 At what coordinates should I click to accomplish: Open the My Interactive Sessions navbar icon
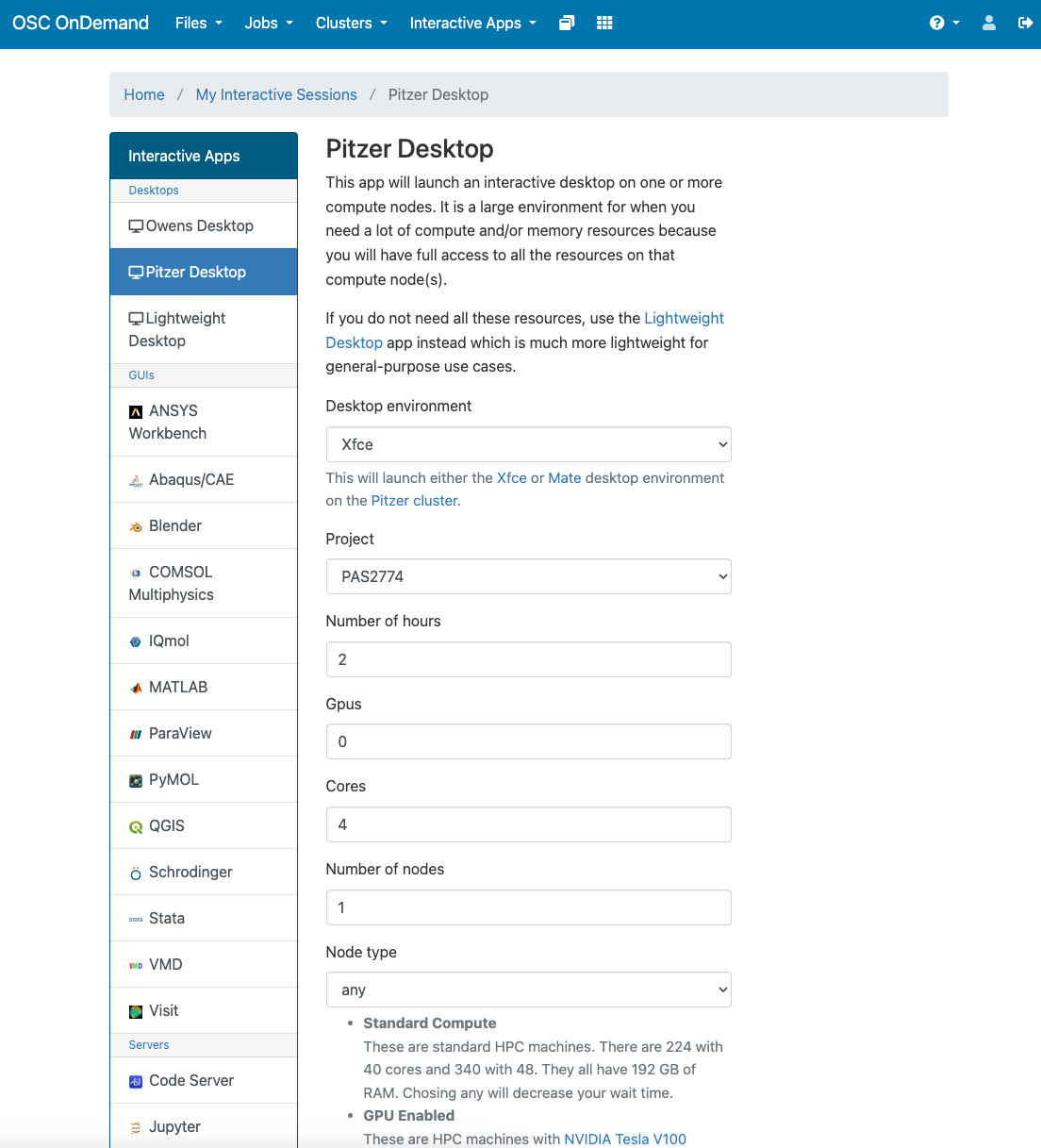(567, 23)
